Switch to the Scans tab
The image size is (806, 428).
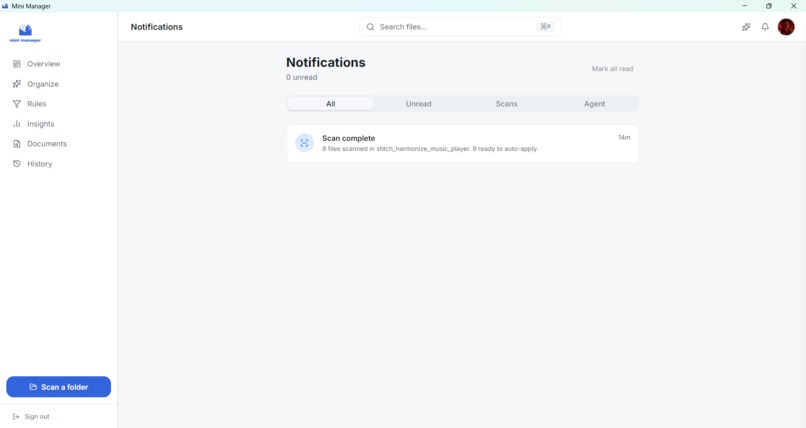[506, 104]
